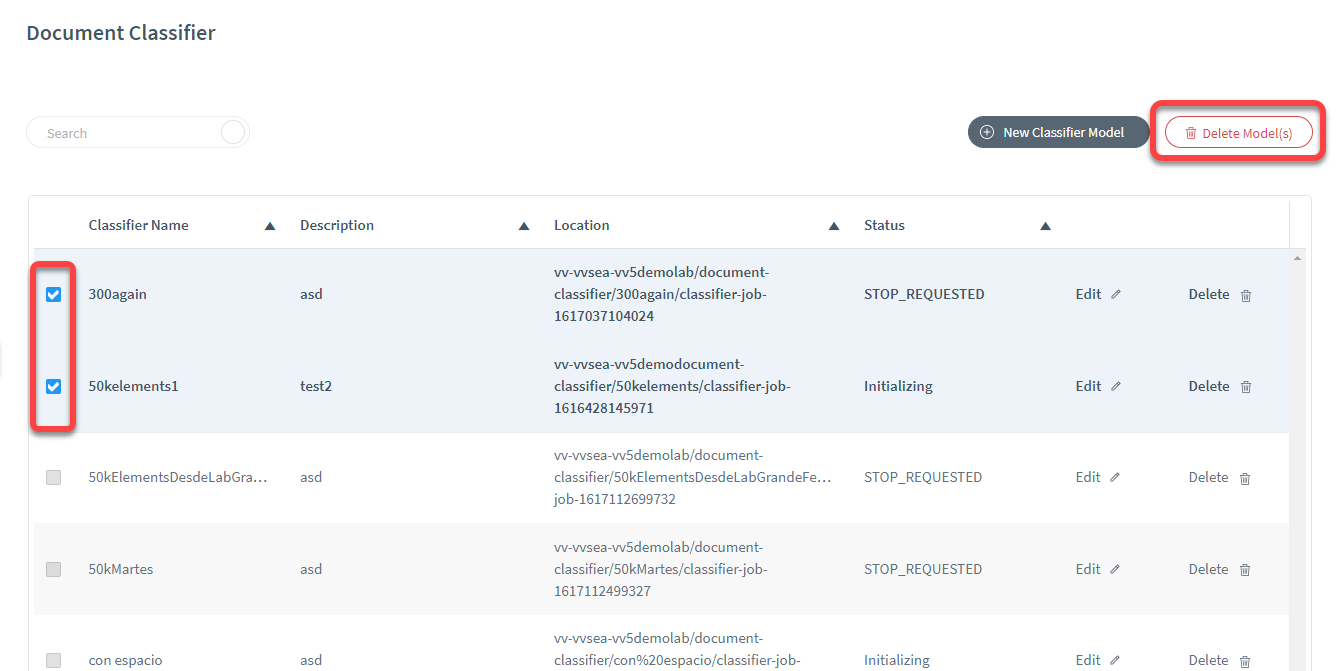Click Edit link for 50kMartes
The image size is (1344, 671).
[1088, 569]
